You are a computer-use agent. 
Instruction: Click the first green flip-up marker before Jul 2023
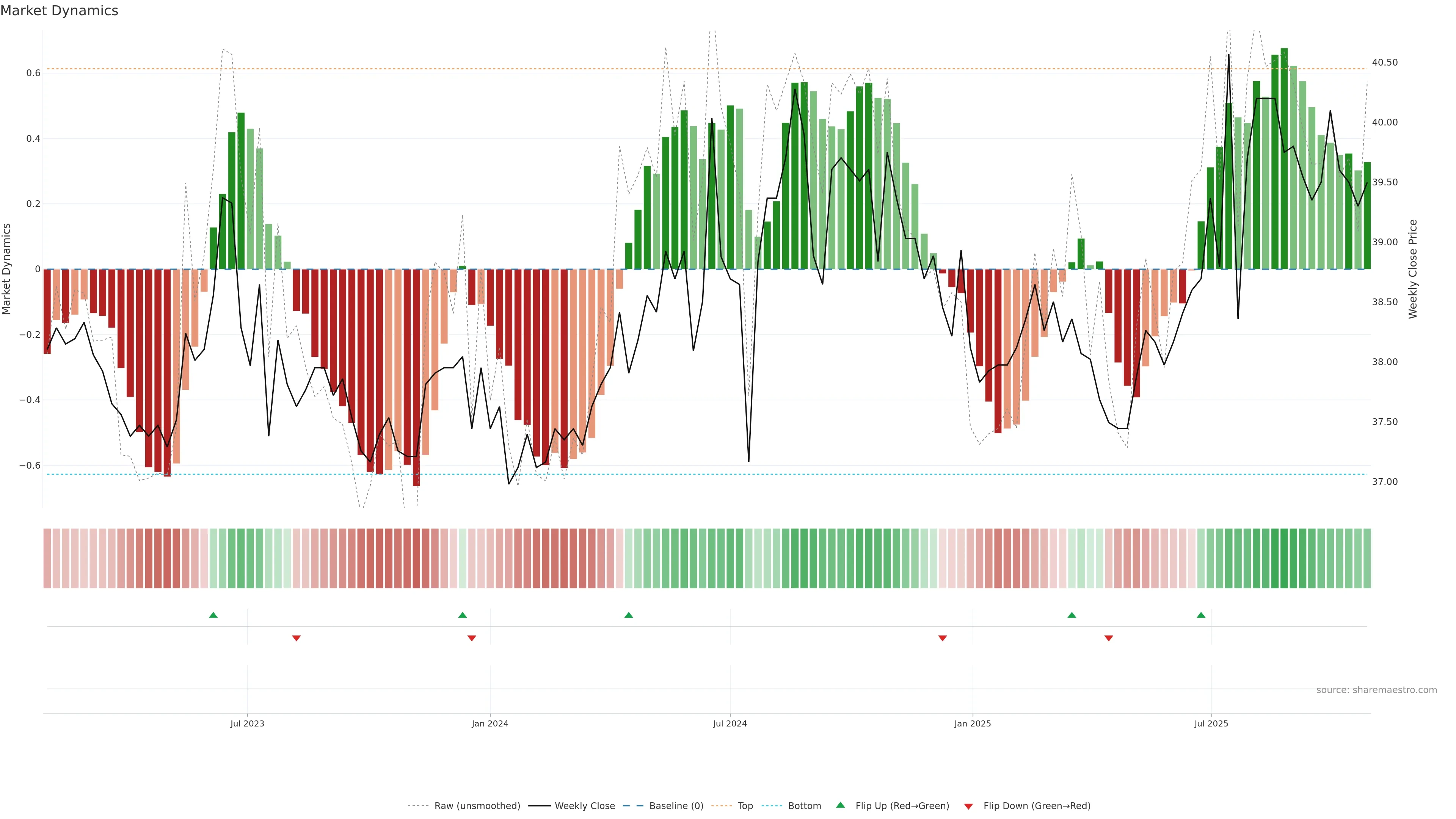click(213, 615)
